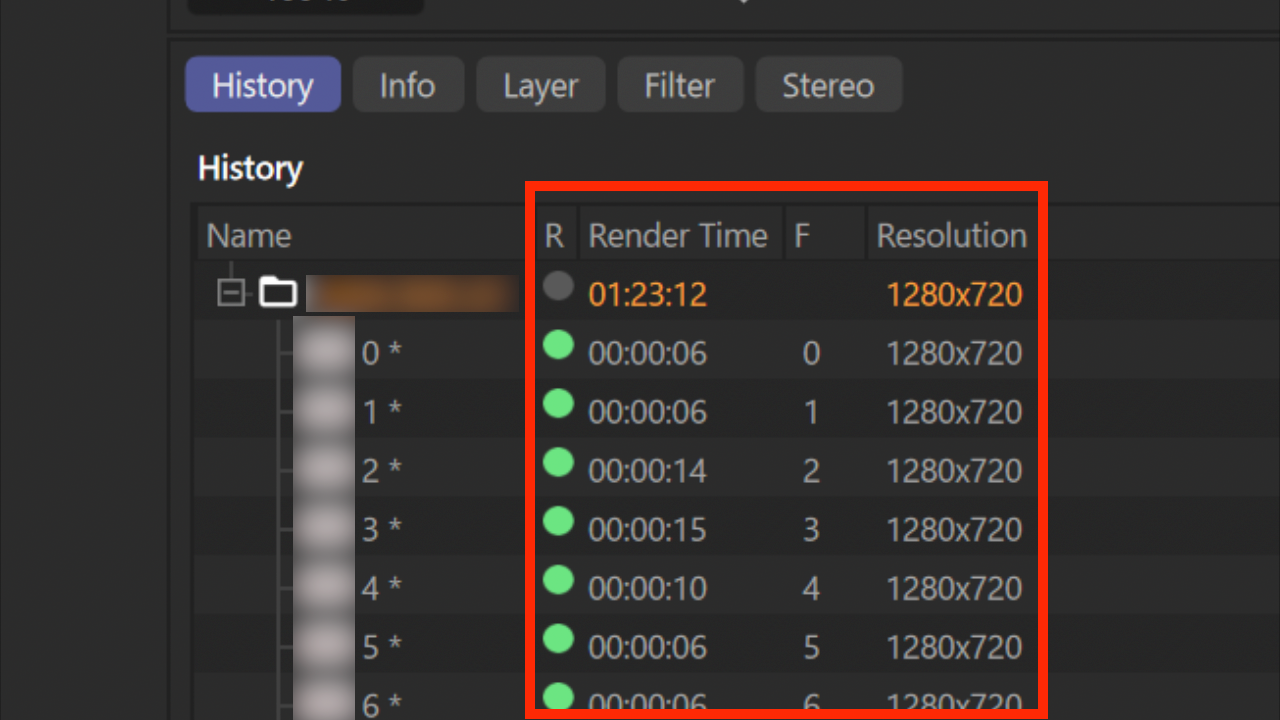This screenshot has width=1280, height=720.
Task: Select history entry named "5 *"
Action: point(380,647)
